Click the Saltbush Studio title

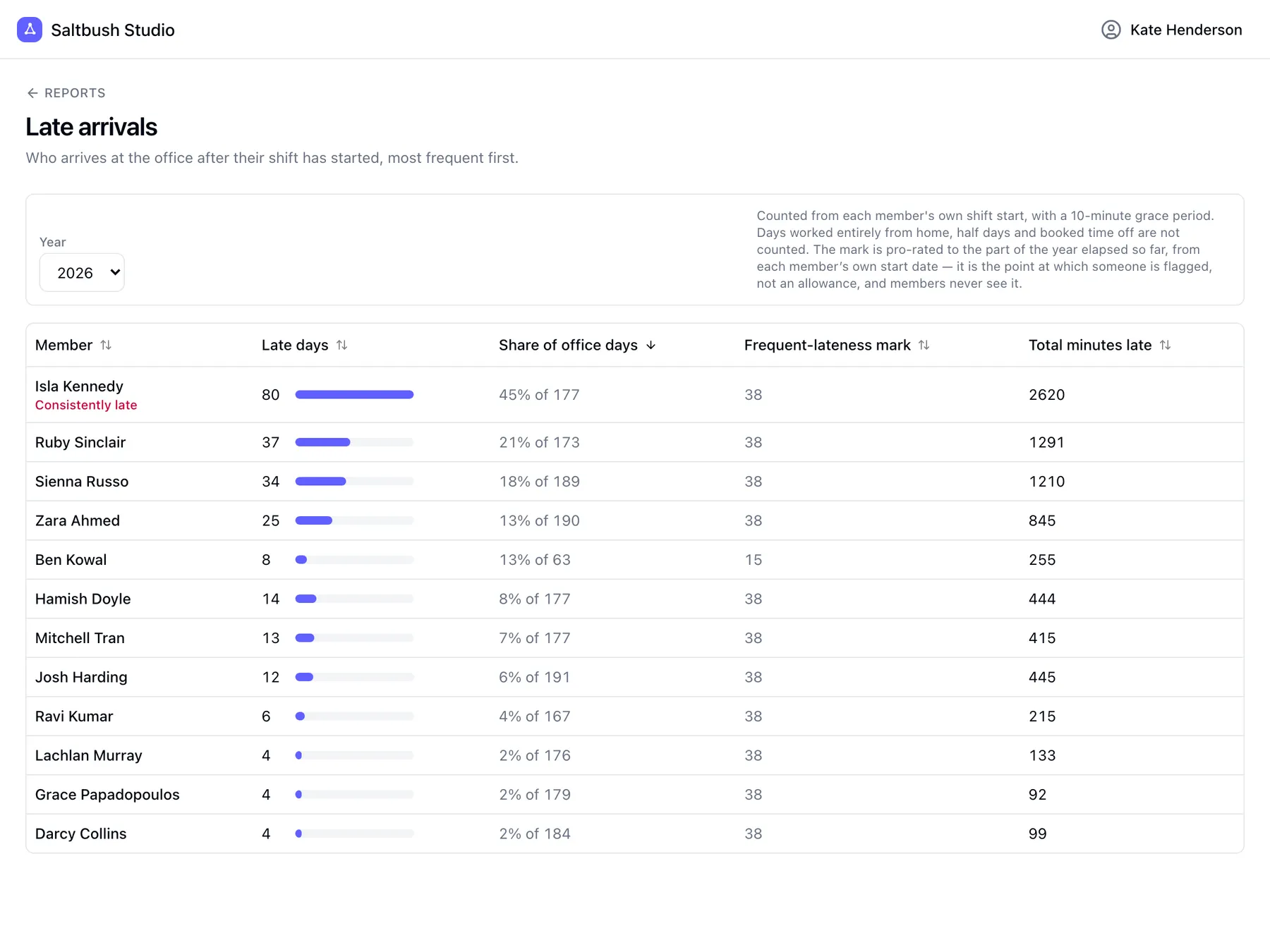pos(113,30)
